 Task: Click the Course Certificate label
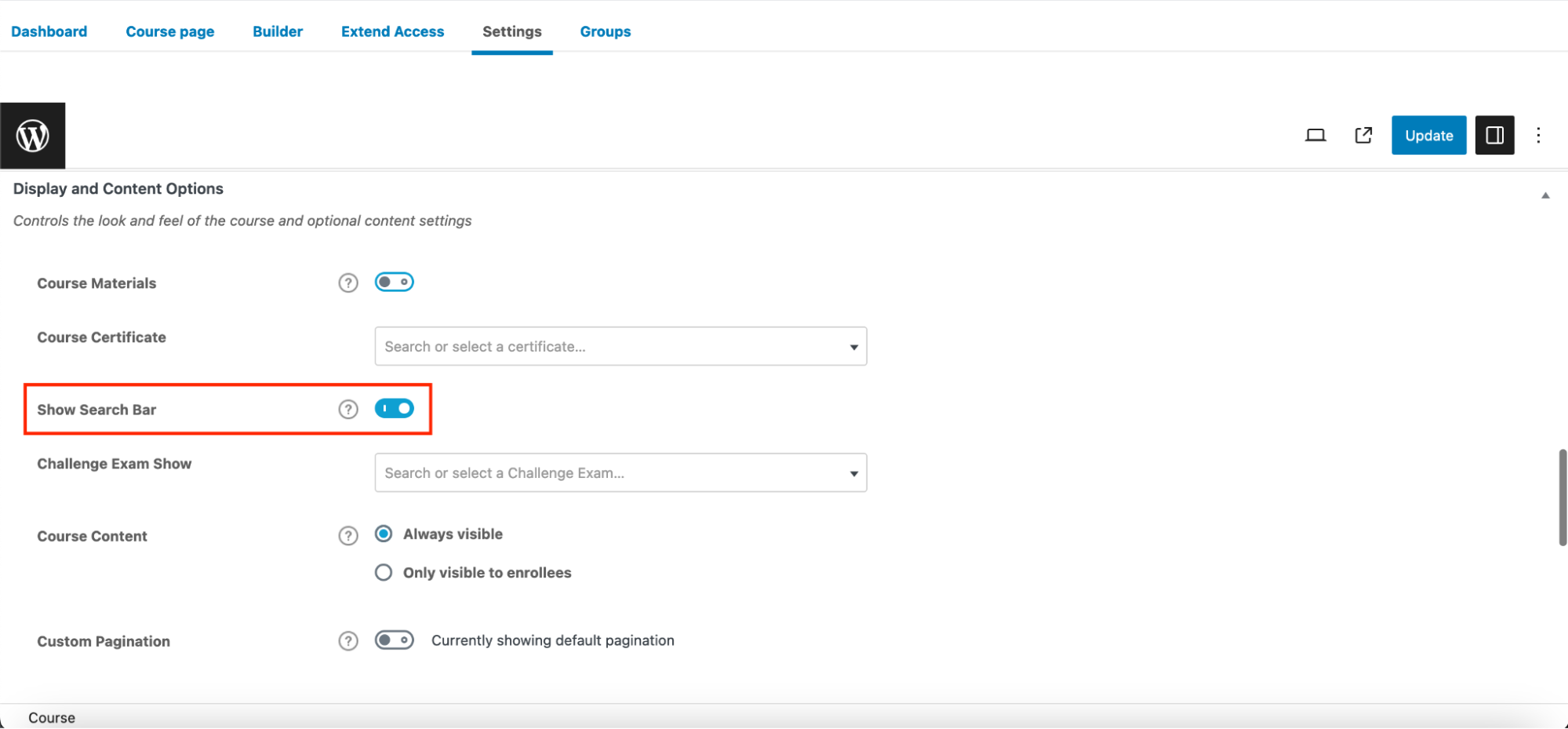coord(102,337)
